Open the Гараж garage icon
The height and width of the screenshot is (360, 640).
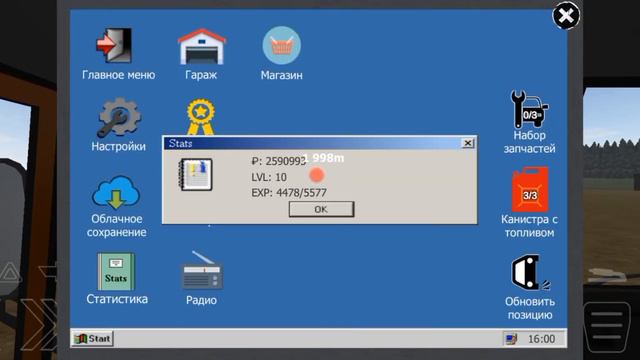(x=202, y=46)
